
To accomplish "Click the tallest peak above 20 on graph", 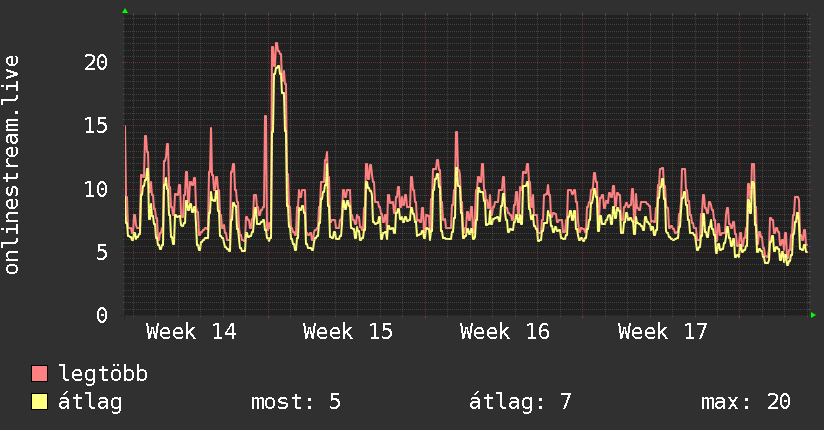I will [x=276, y=46].
